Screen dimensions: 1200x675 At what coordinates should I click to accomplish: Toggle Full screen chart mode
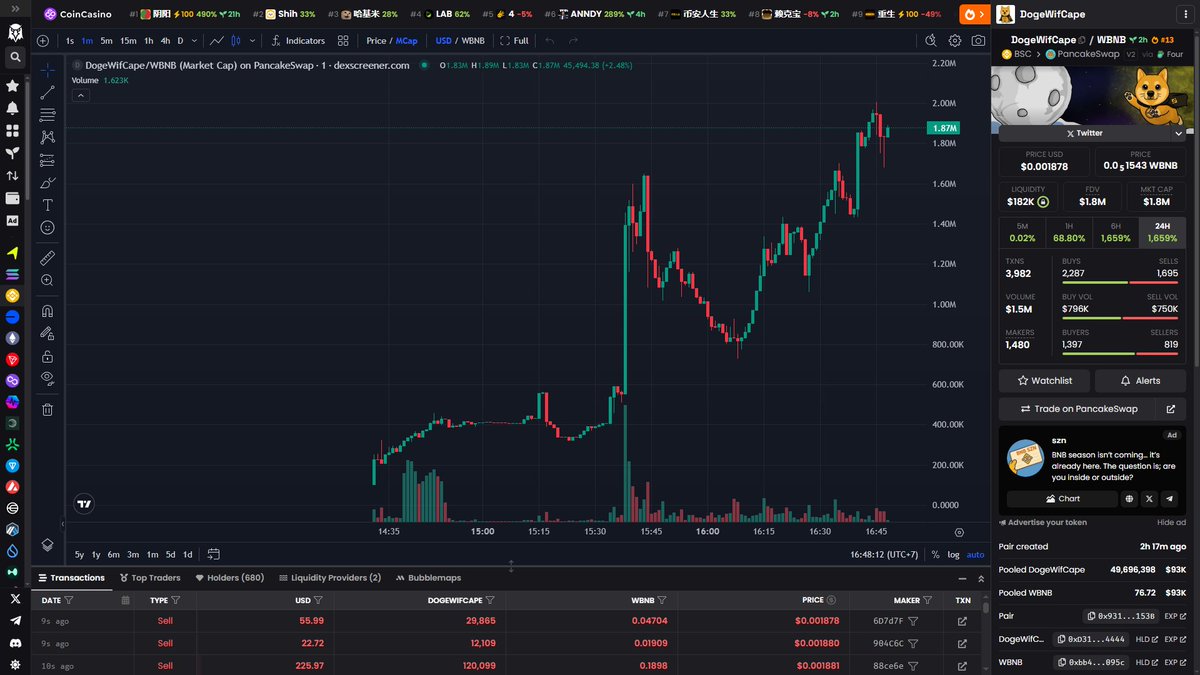point(515,41)
